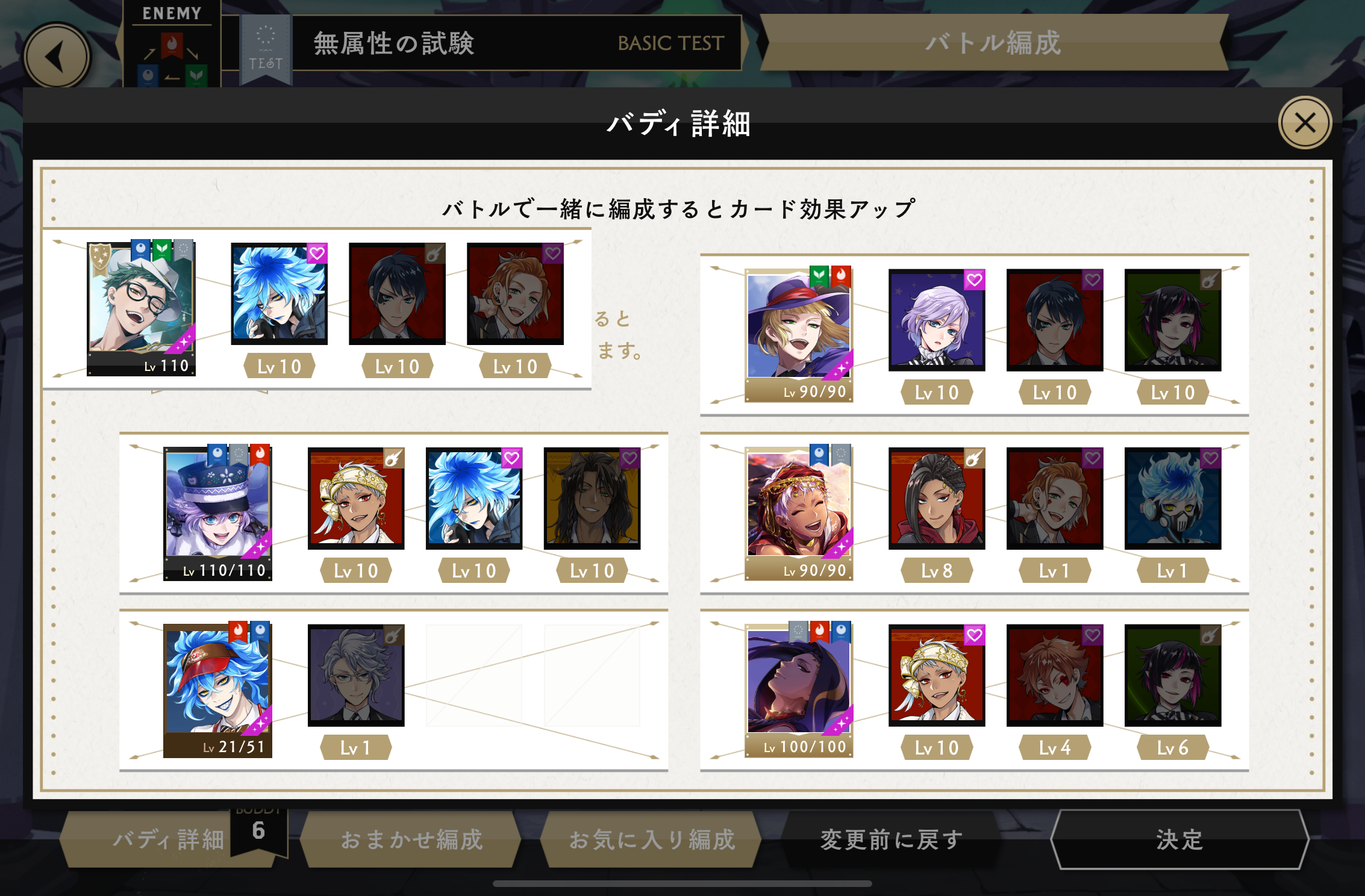This screenshot has height=896, width=1365.
Task: Select the Lv 110 glasses character card
Action: [142, 308]
